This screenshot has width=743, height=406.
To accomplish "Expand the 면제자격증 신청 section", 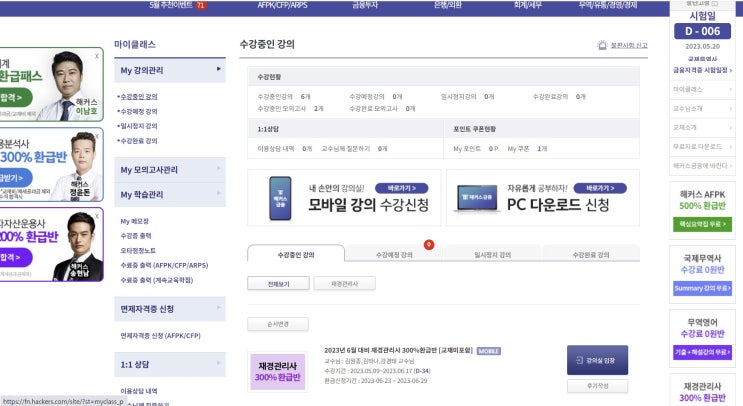I will click(x=170, y=309).
